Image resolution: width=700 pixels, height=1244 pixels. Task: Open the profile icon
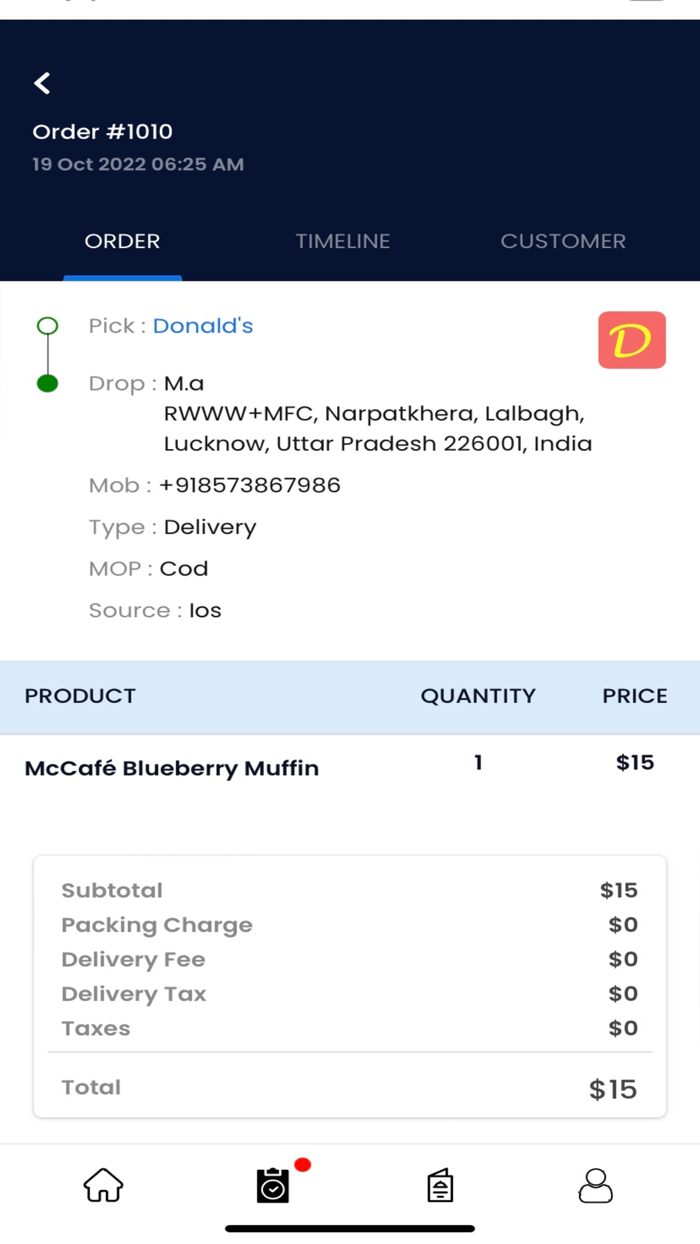pos(596,1185)
